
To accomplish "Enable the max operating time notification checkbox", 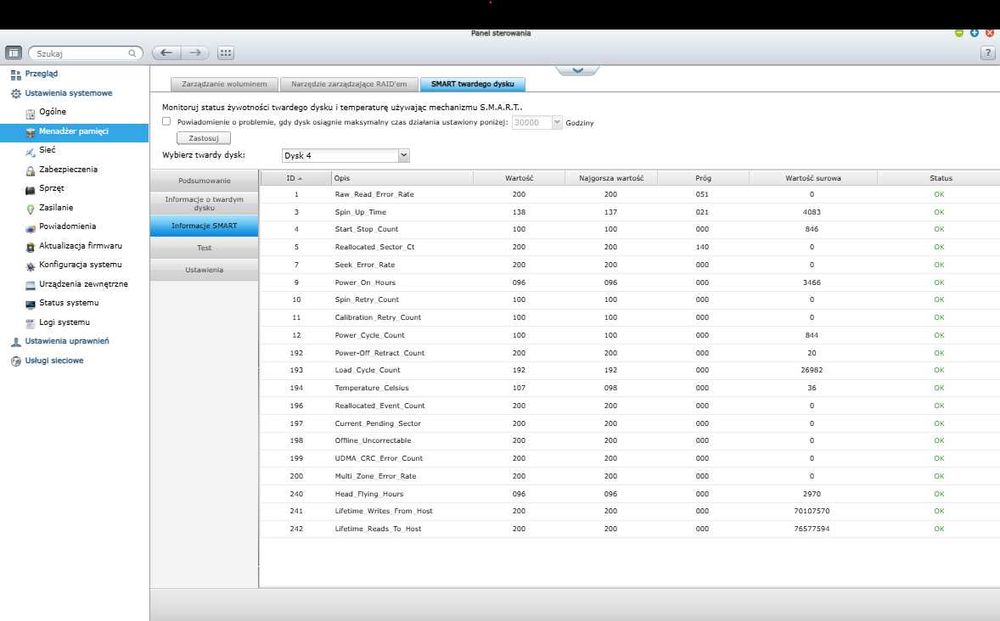I will [166, 121].
